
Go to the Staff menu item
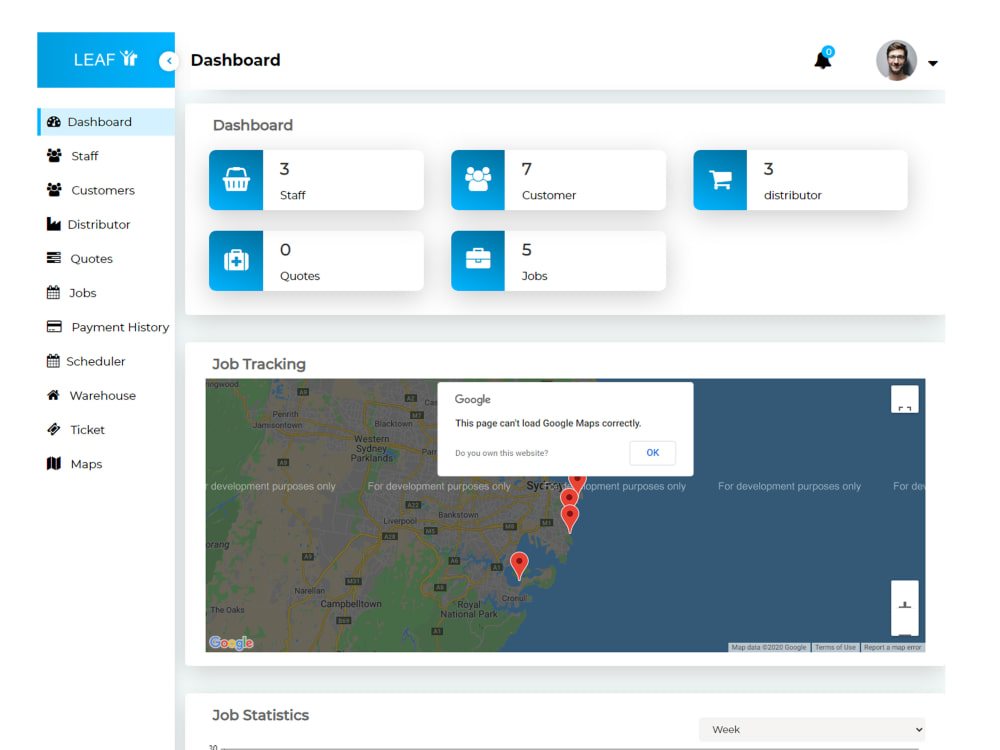(106, 156)
